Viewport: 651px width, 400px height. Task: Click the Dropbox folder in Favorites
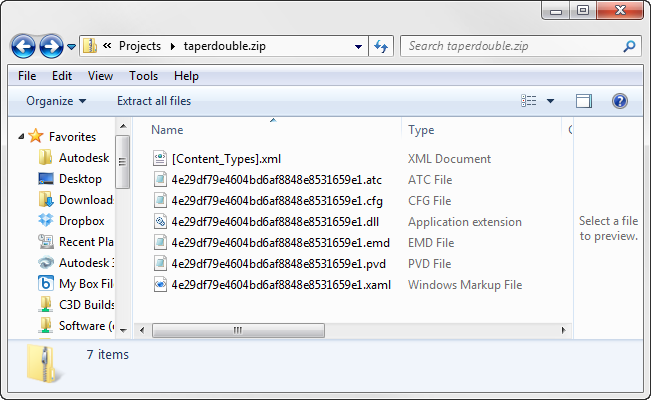click(x=81, y=221)
